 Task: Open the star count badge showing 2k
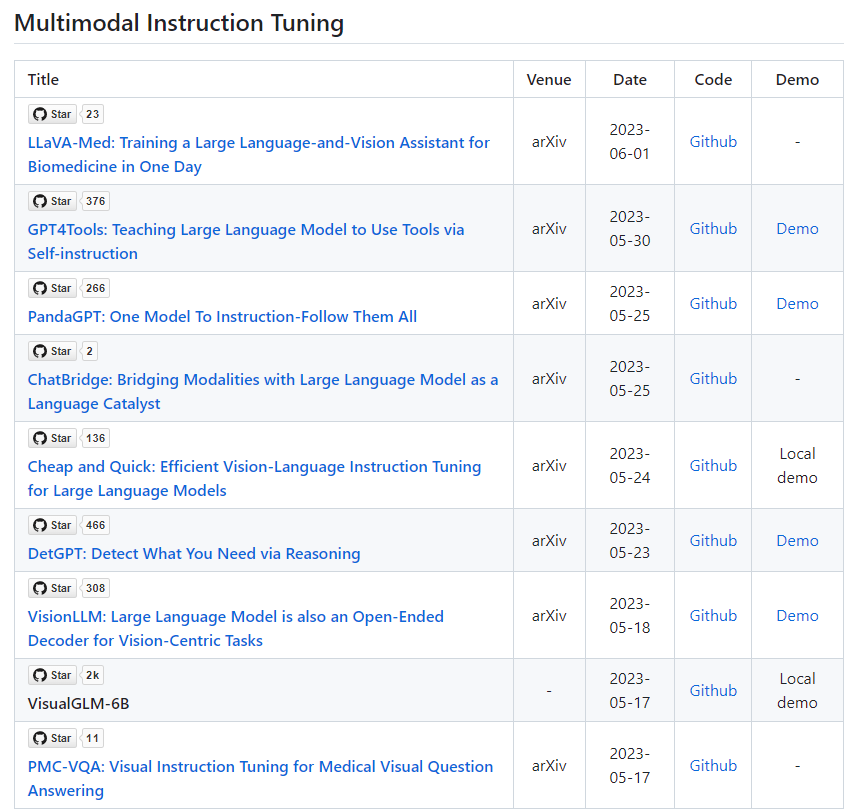click(92, 675)
